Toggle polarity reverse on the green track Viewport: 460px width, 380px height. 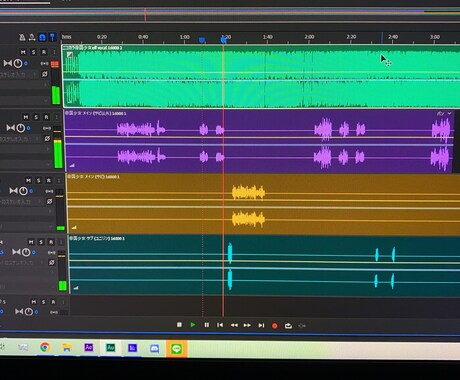[x=44, y=74]
